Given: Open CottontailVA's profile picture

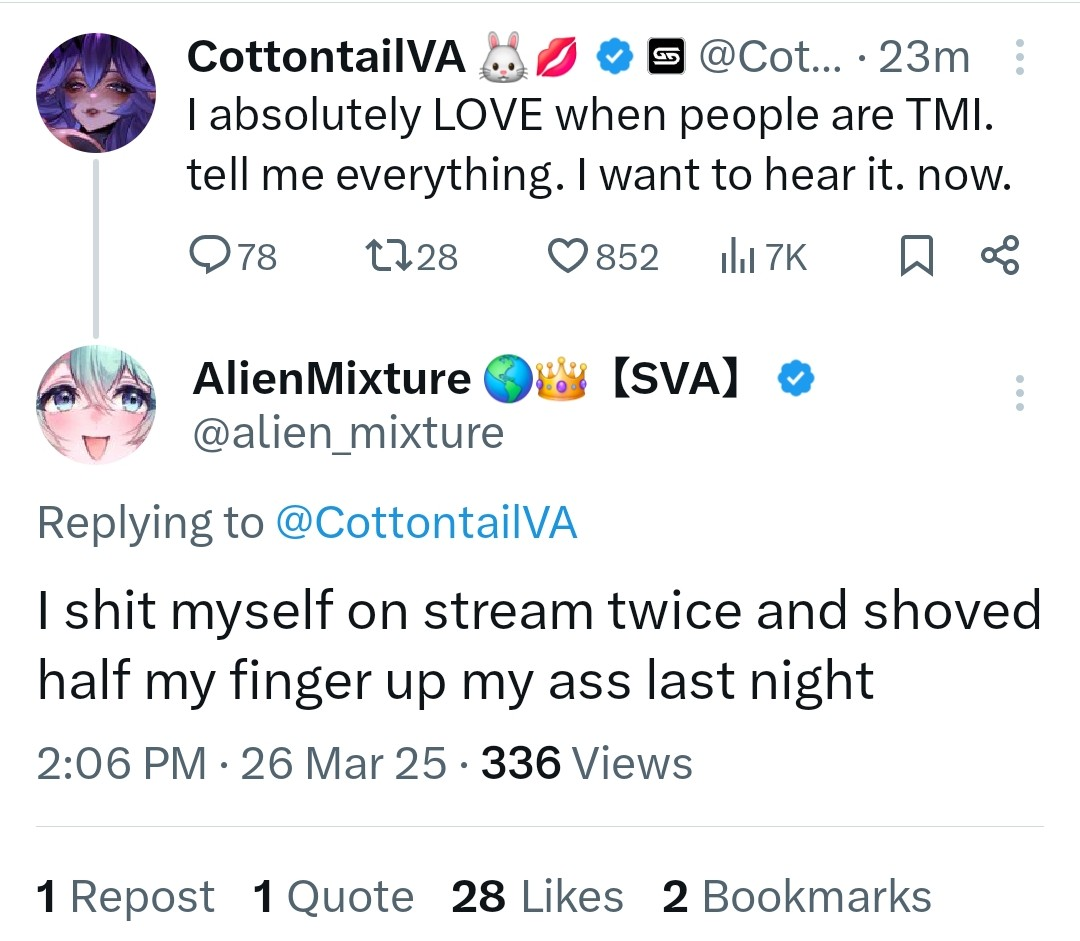Looking at the screenshot, I should pyautogui.click(x=96, y=93).
